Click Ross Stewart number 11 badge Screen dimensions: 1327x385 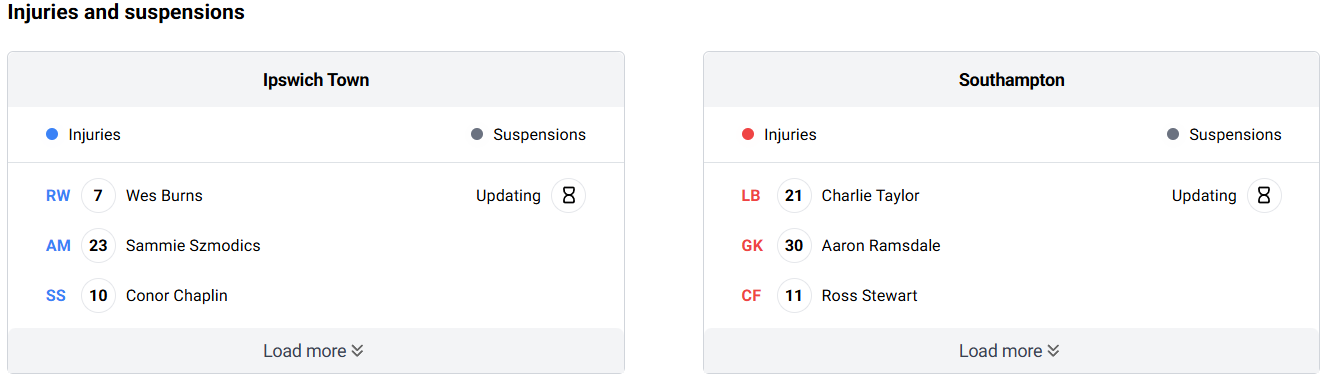click(794, 296)
